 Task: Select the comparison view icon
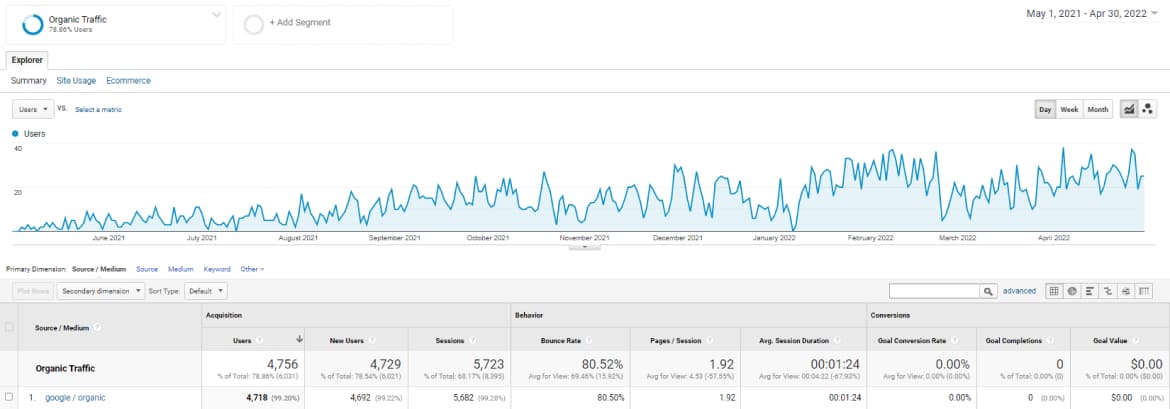(1107, 291)
